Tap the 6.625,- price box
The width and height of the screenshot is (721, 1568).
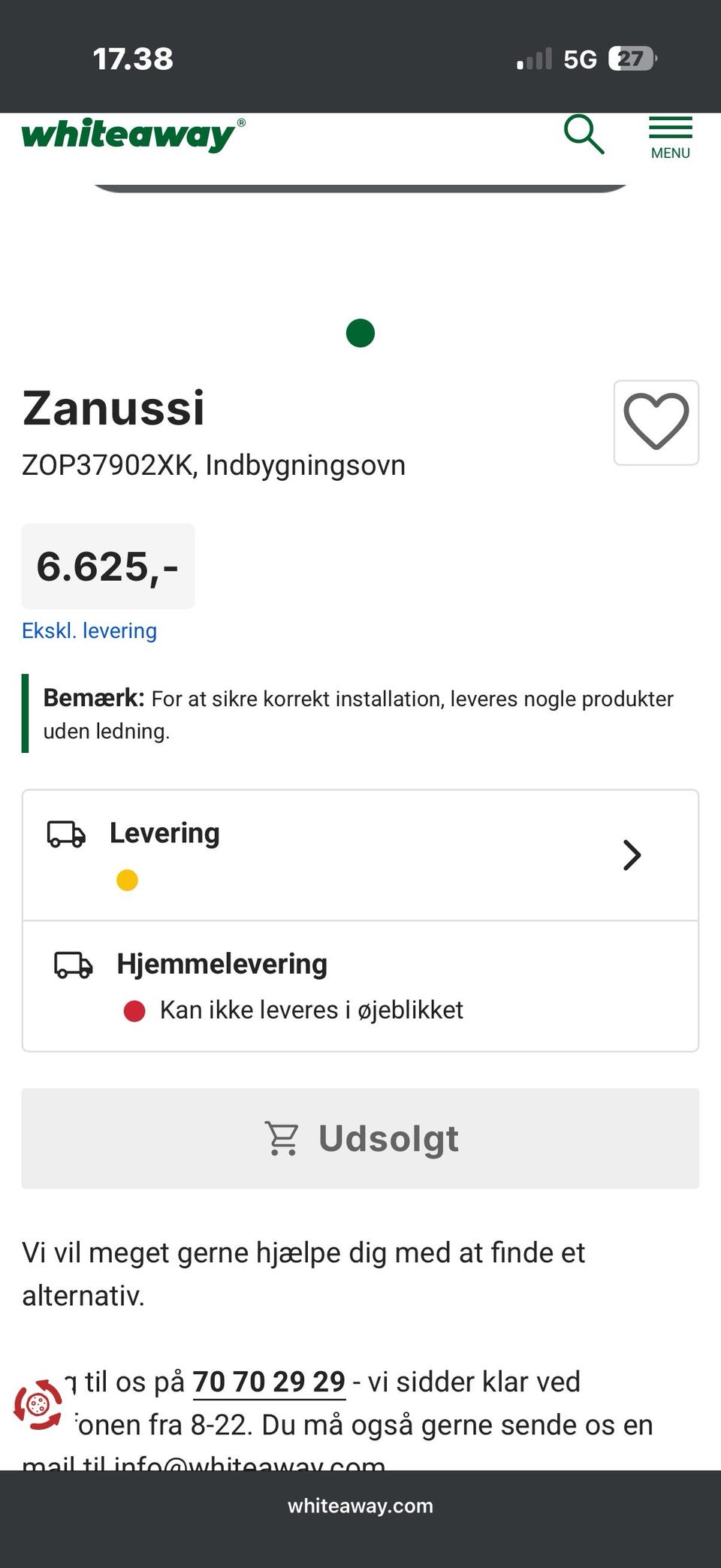[x=108, y=566]
